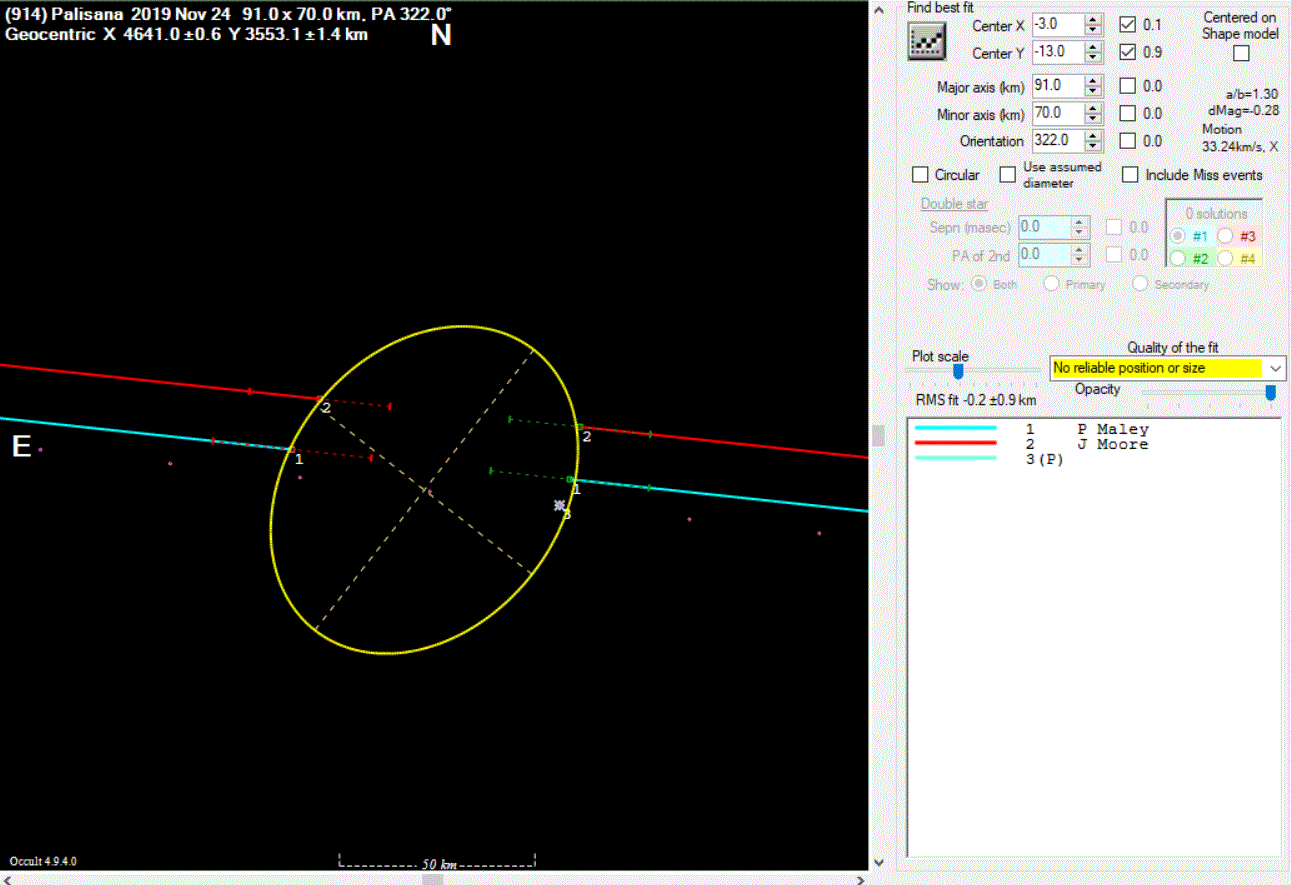Adjust the Plot scale slider

pyautogui.click(x=957, y=370)
